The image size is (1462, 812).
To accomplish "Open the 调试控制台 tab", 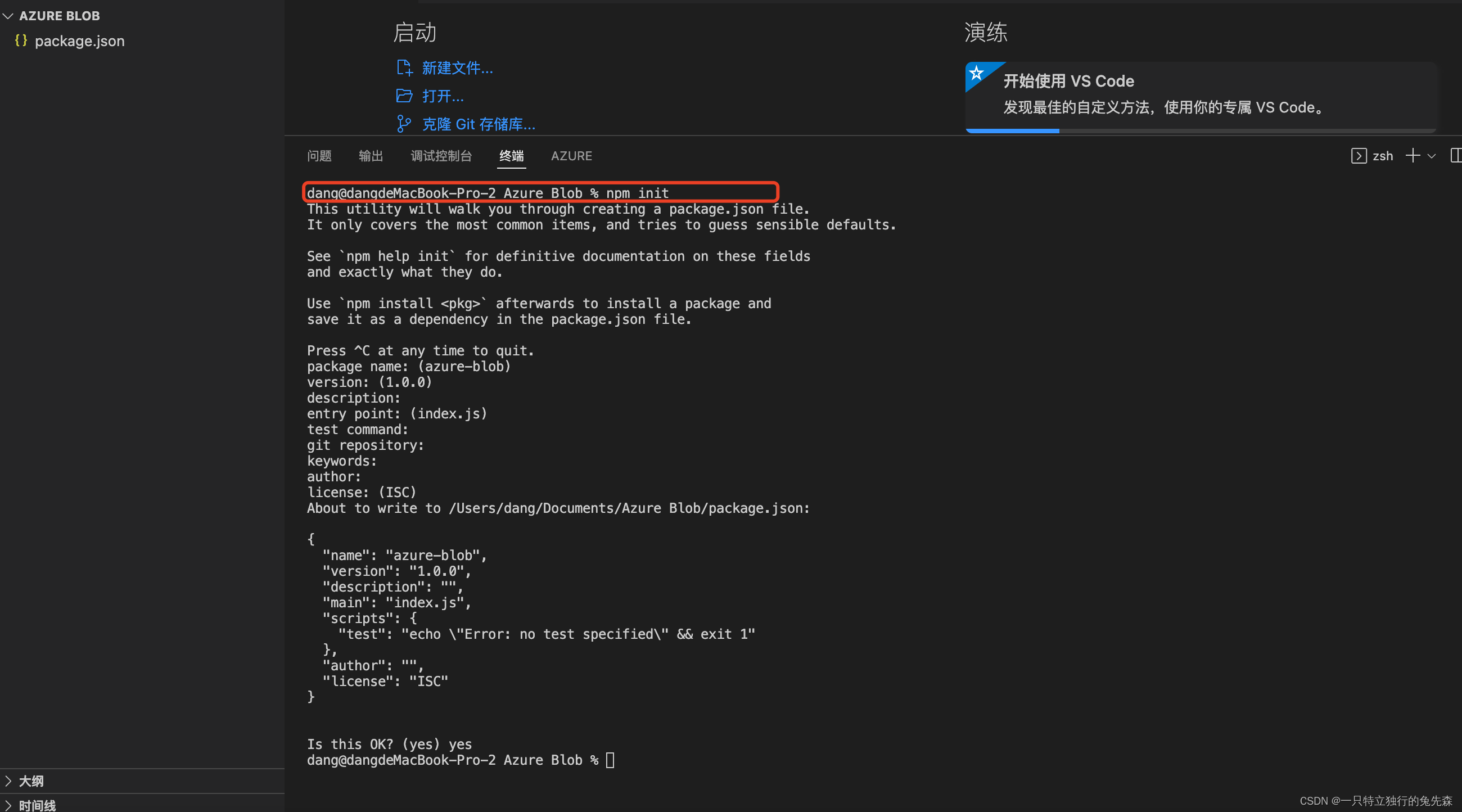I will click(x=441, y=156).
